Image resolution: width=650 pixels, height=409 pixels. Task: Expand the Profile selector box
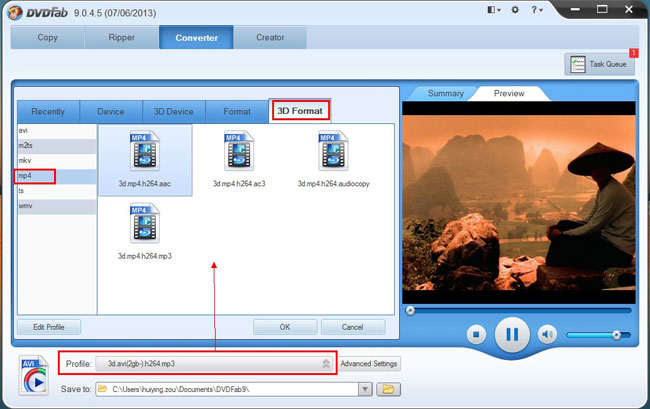(x=214, y=363)
